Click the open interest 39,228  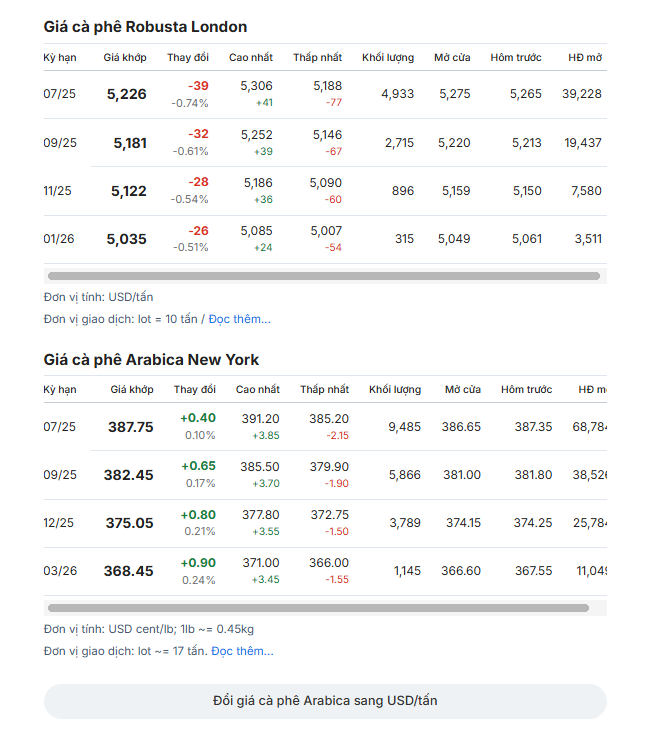pos(582,94)
